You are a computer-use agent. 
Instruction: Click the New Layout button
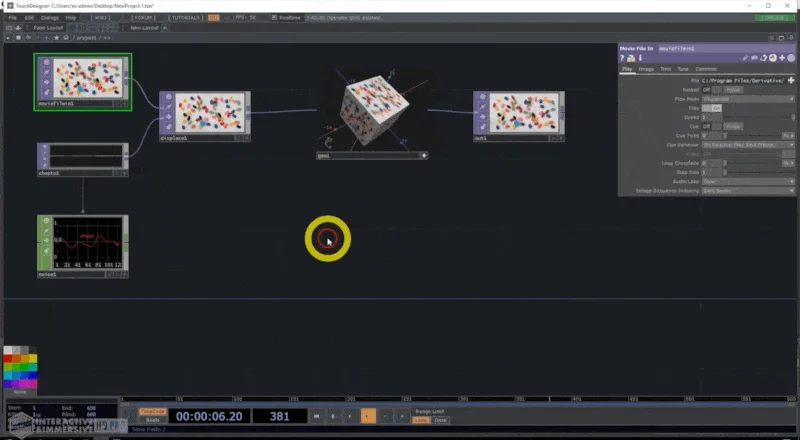(x=144, y=28)
